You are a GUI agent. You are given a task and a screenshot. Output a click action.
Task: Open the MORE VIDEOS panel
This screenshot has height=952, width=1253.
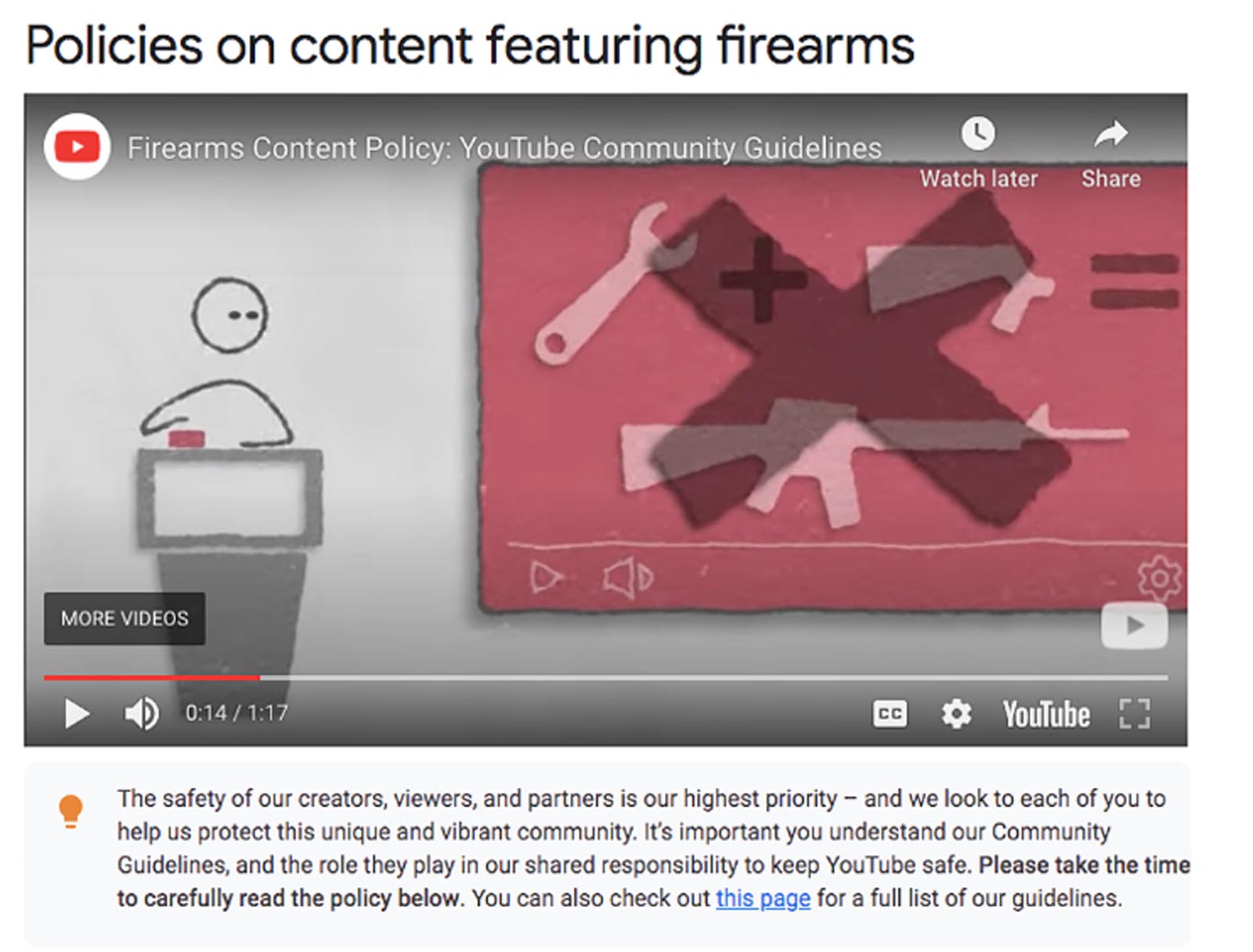point(125,618)
